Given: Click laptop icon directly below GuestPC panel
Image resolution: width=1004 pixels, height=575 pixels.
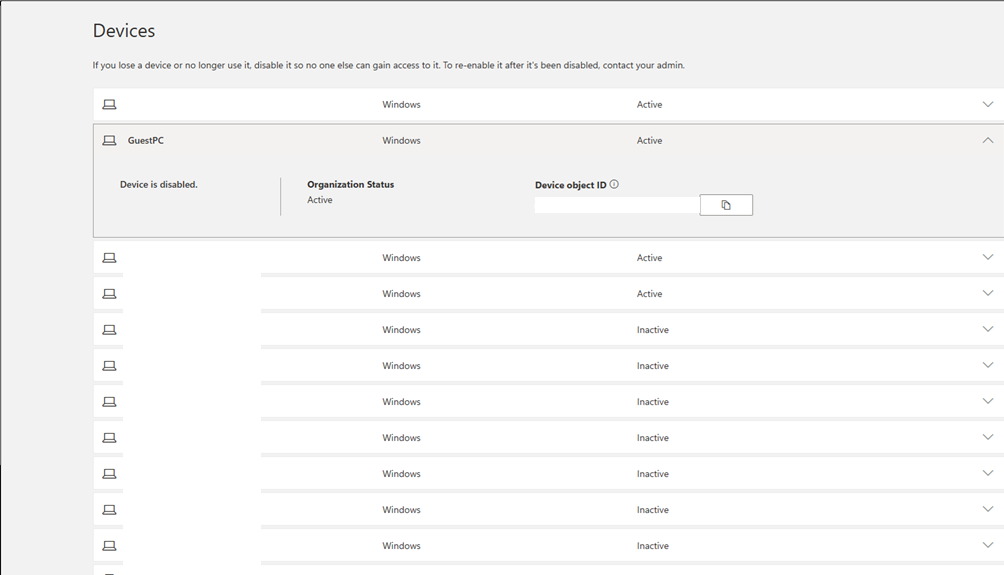Looking at the screenshot, I should (x=109, y=257).
